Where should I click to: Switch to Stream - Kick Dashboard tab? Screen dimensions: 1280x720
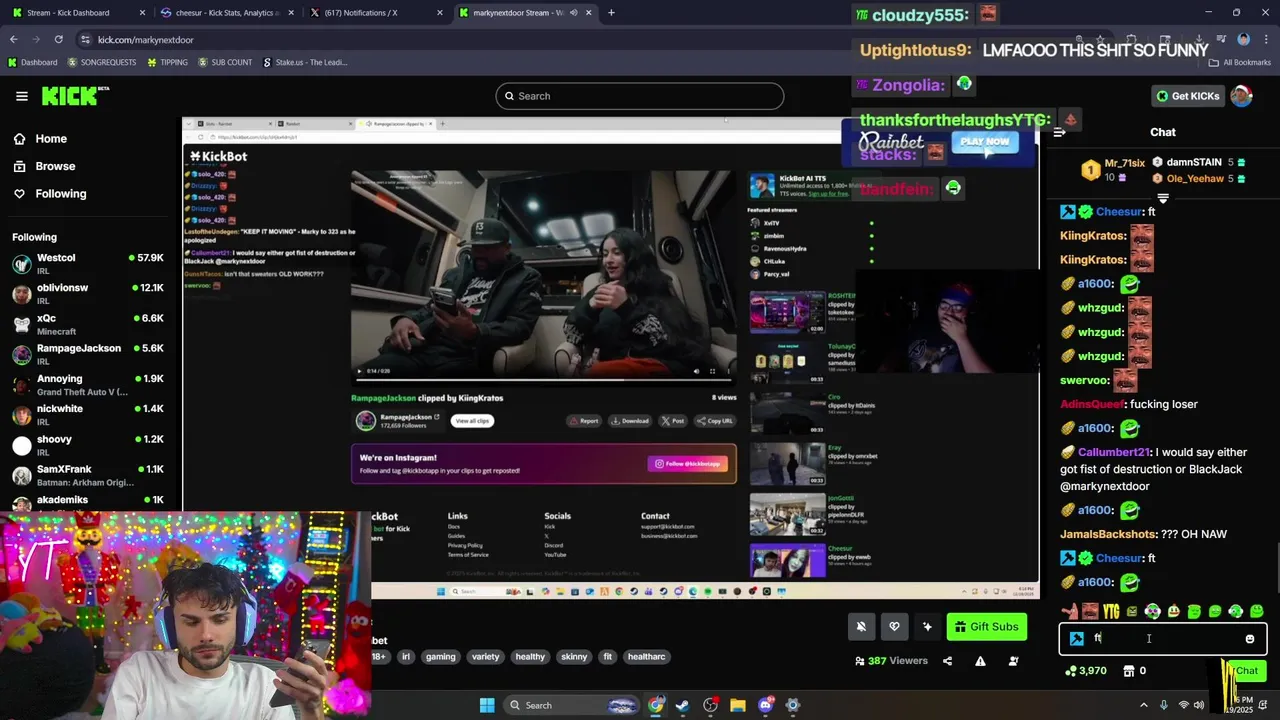click(x=78, y=13)
